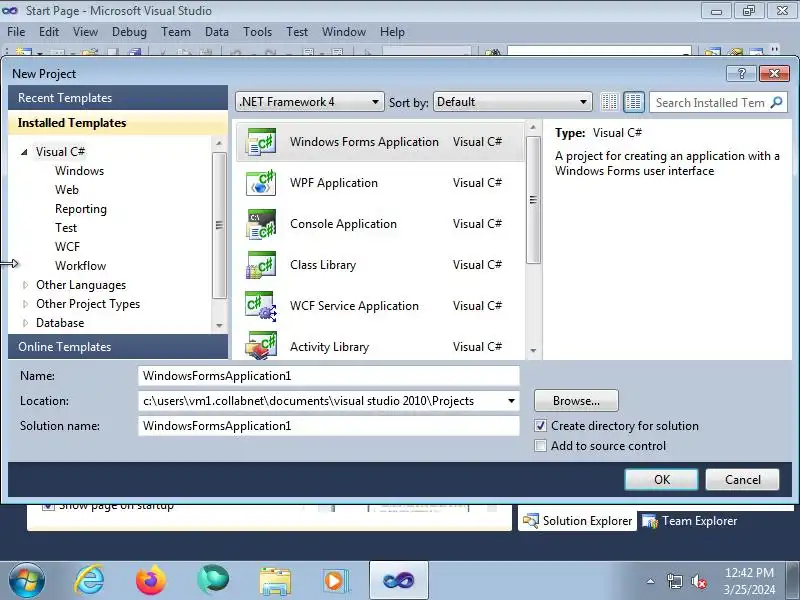
Task: Click template list scroll down arrow
Action: point(533,351)
